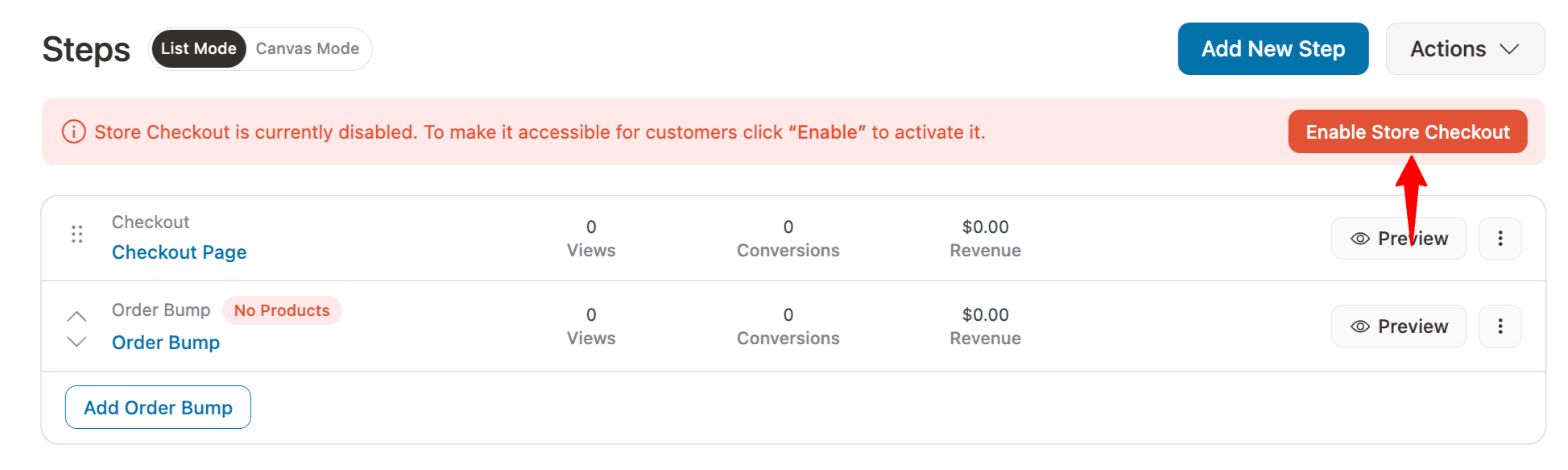Switch to Canvas Mode view
Screen dimensions: 1568x470
coord(307,48)
